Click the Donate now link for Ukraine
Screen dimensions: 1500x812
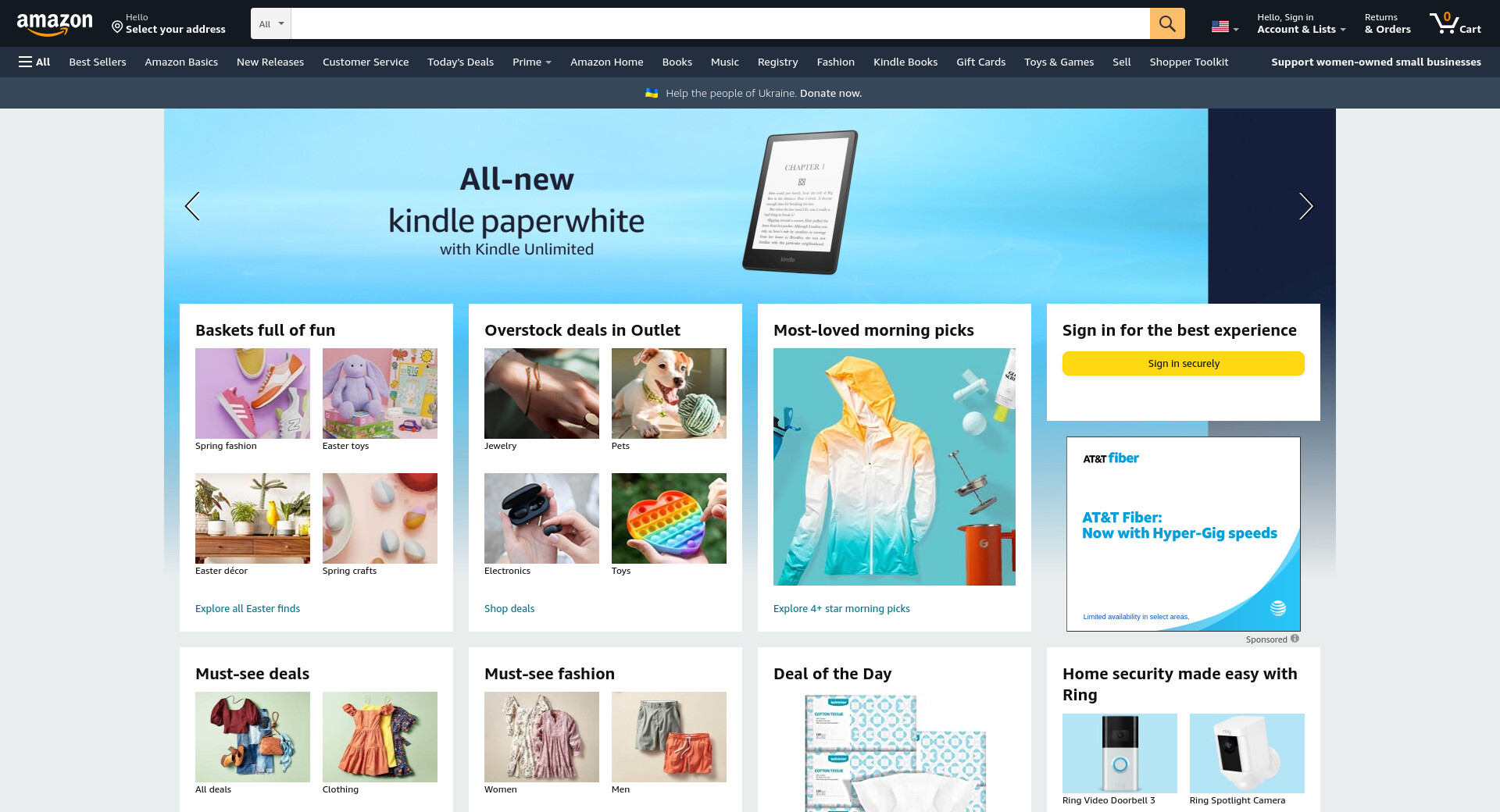point(830,93)
